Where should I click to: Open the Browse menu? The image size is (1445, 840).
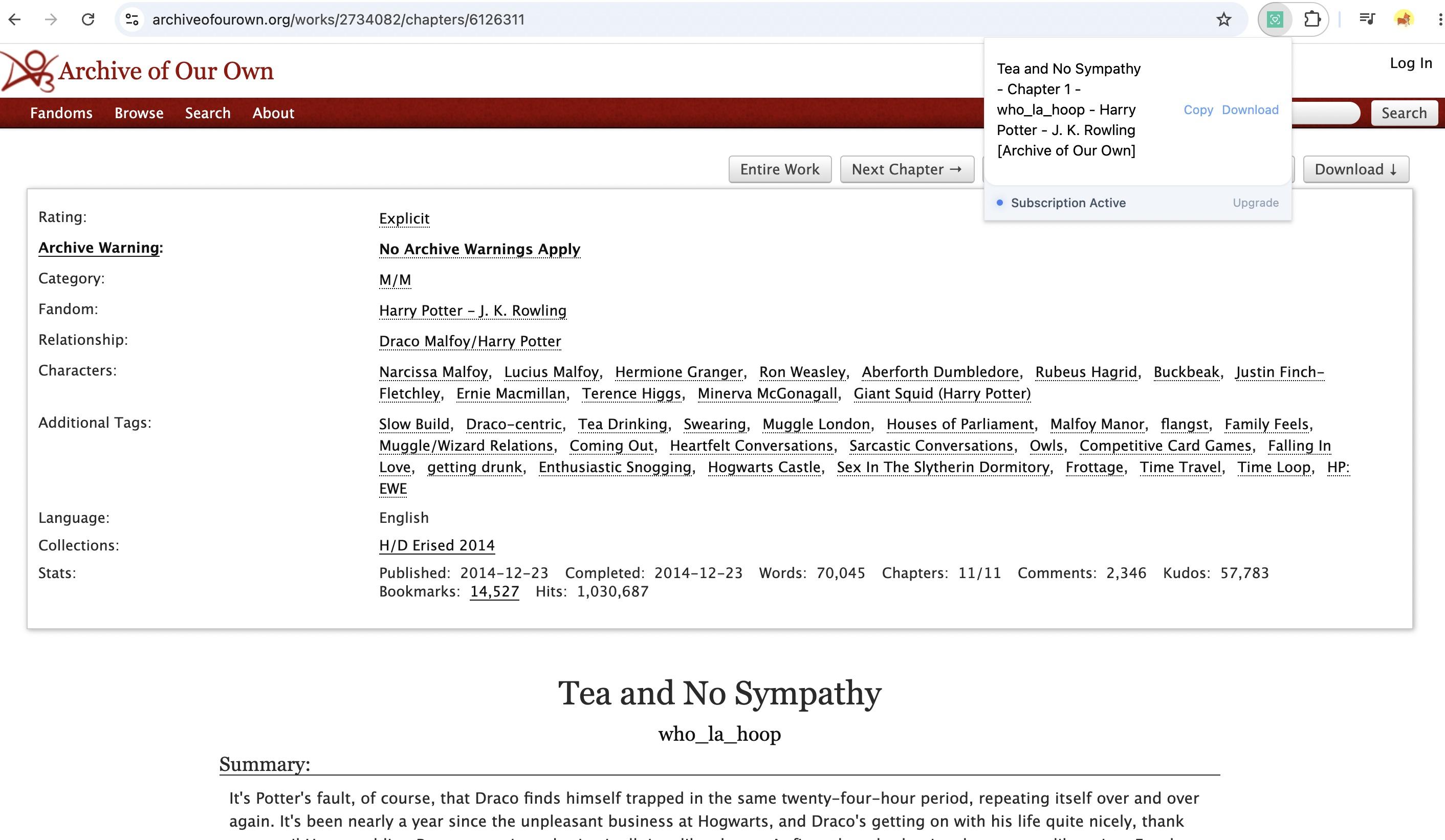coord(139,113)
